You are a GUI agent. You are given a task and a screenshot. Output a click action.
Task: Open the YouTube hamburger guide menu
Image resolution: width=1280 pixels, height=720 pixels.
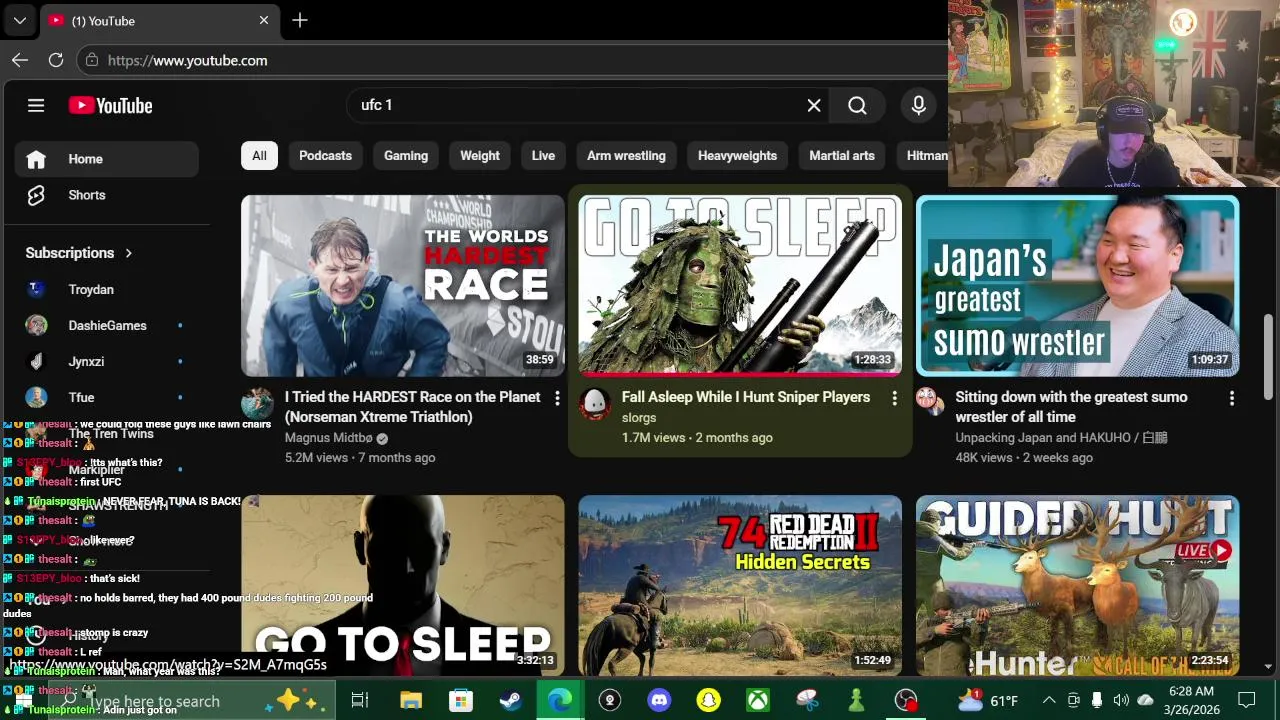coord(36,105)
